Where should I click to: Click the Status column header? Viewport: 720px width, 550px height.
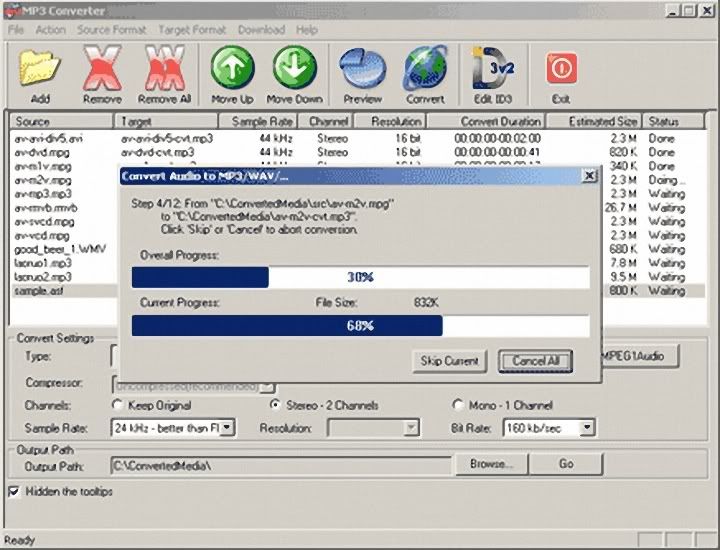point(673,121)
